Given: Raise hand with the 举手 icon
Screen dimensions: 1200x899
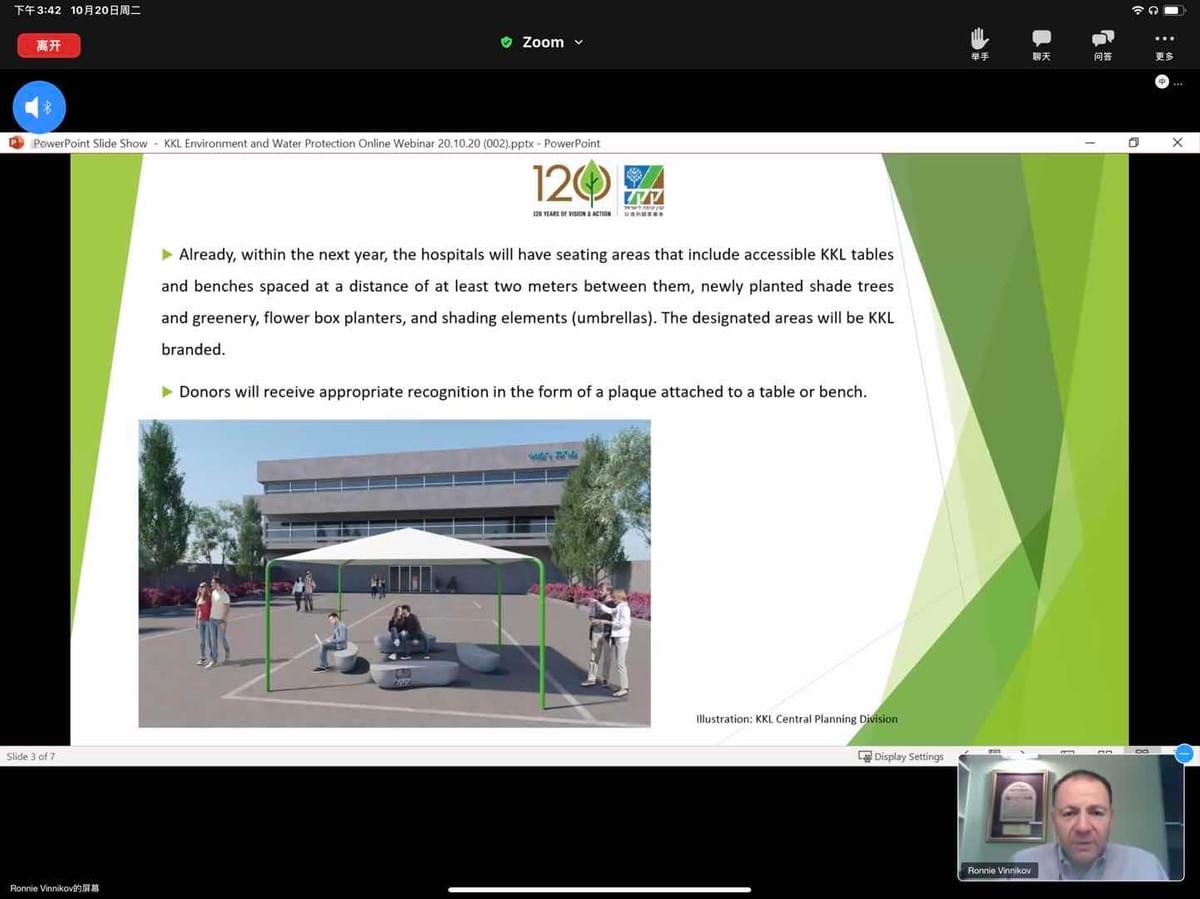Looking at the screenshot, I should pos(979,45).
